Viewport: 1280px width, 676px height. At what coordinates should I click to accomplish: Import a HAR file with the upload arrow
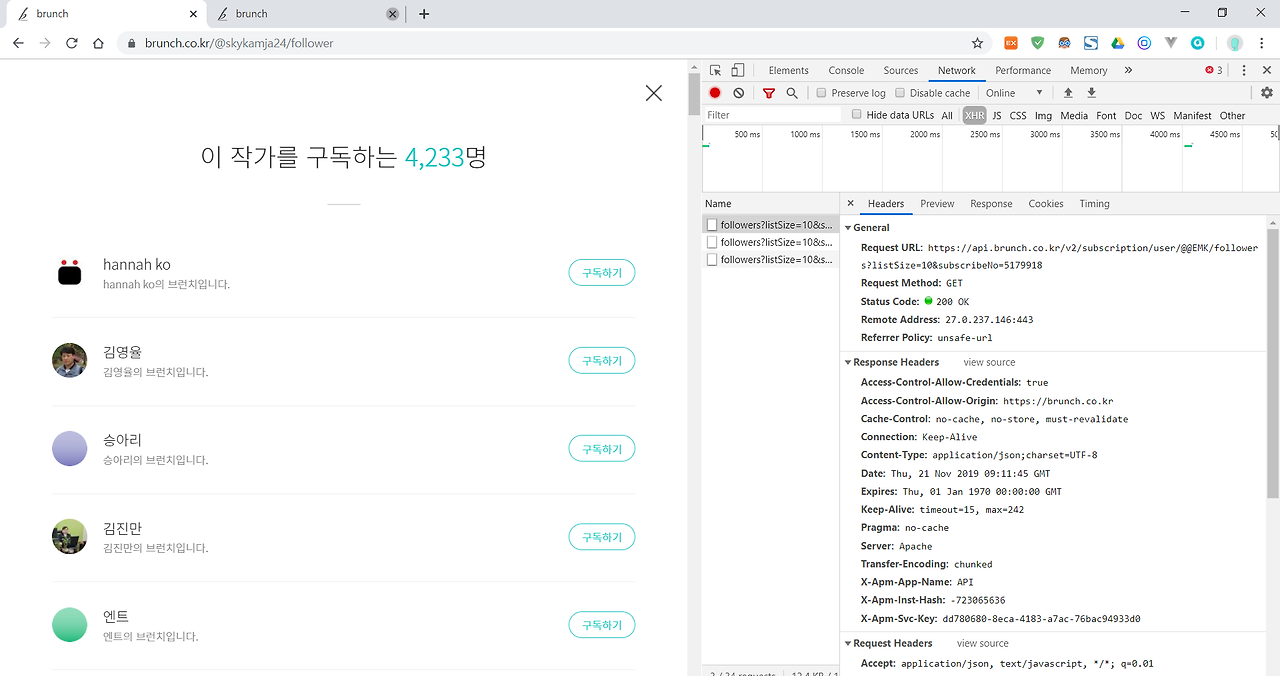1068,93
